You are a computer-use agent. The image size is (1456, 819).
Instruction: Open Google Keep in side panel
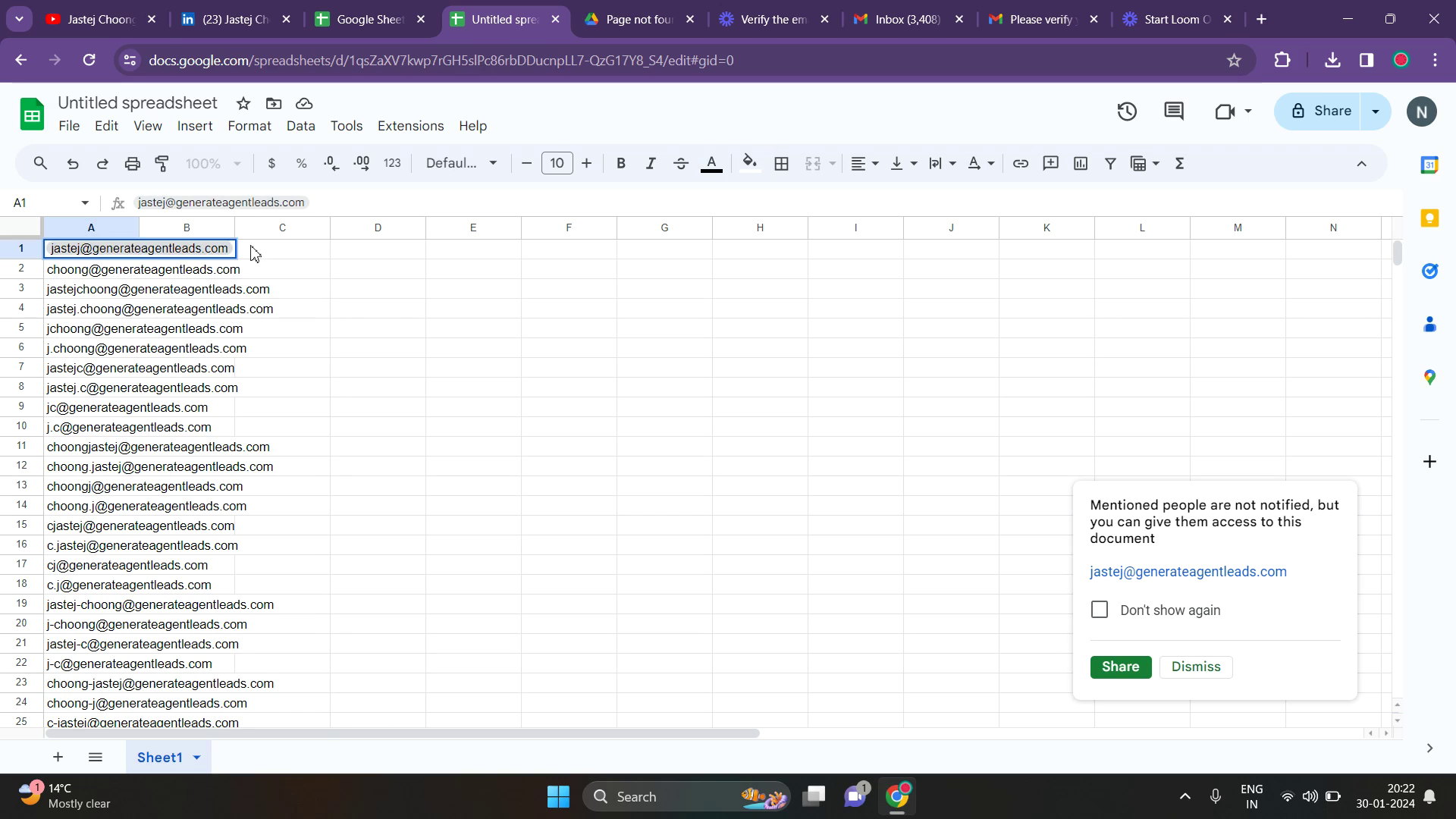1429,219
